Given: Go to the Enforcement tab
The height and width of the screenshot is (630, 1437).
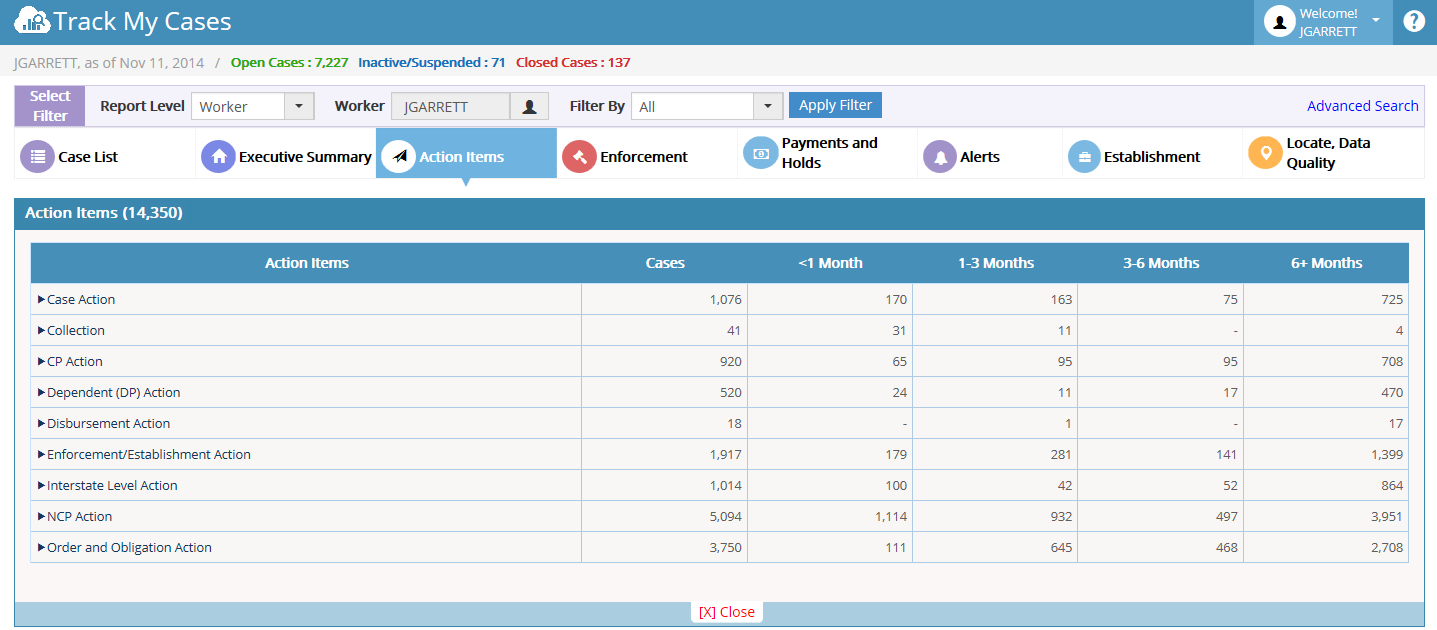Looking at the screenshot, I should tap(647, 154).
